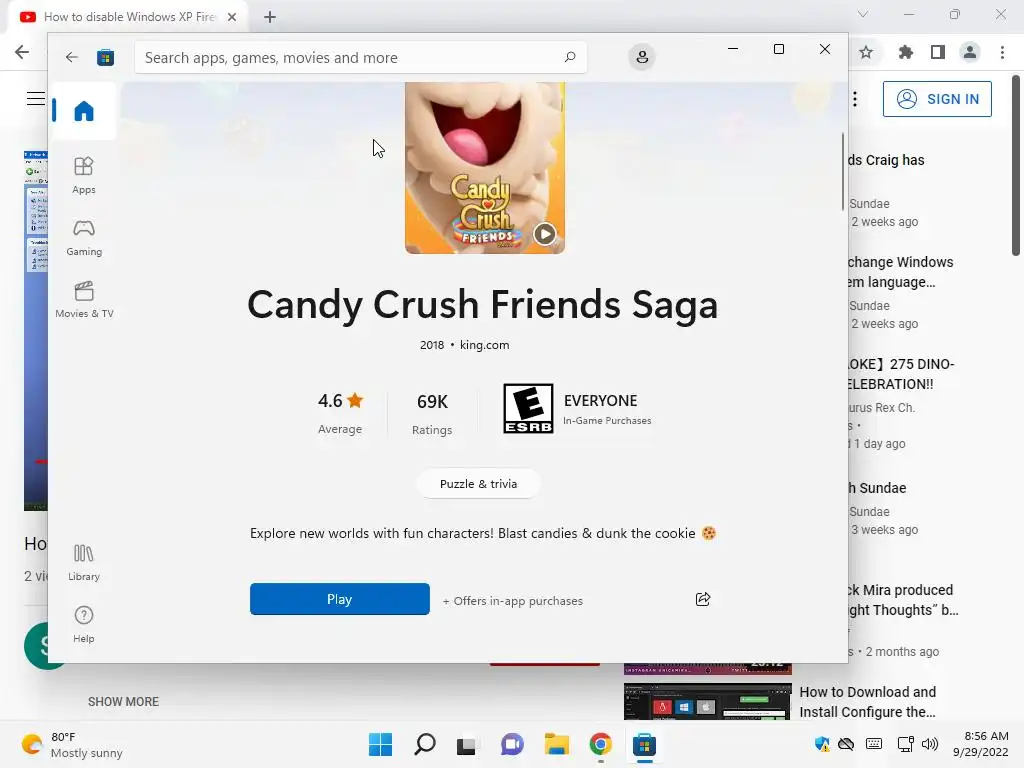The height and width of the screenshot is (768, 1024).
Task: Click the Chrome page vertical scrollbar
Action: point(1016,166)
